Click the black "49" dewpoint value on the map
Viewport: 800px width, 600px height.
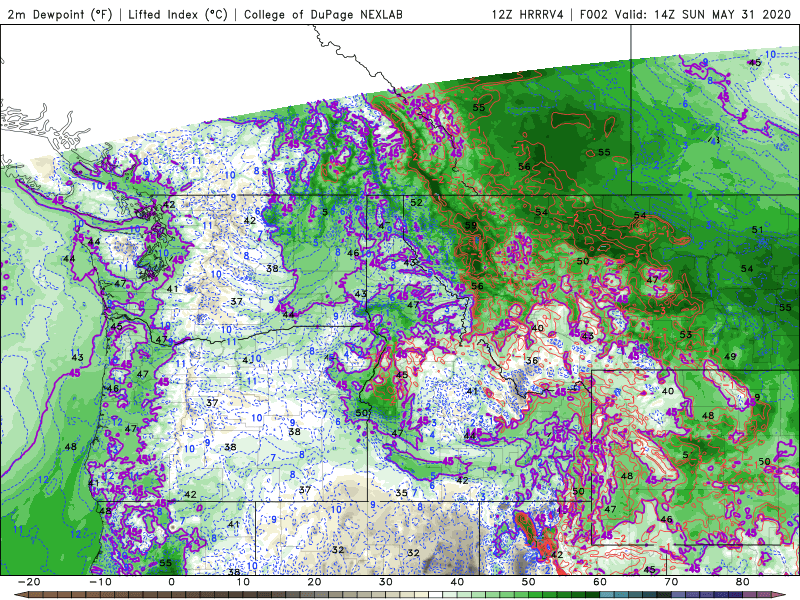click(730, 356)
